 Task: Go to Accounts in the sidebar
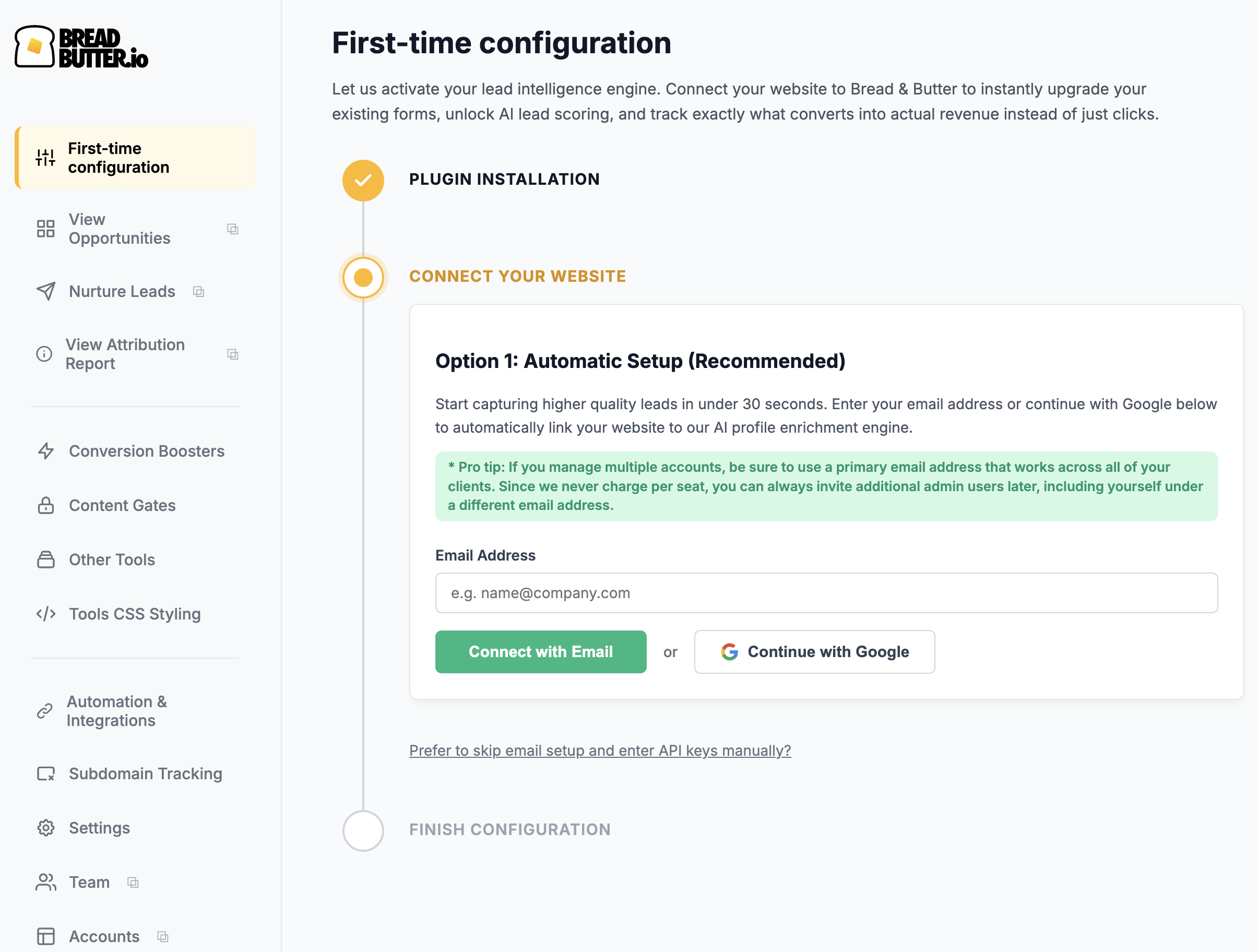coord(104,936)
